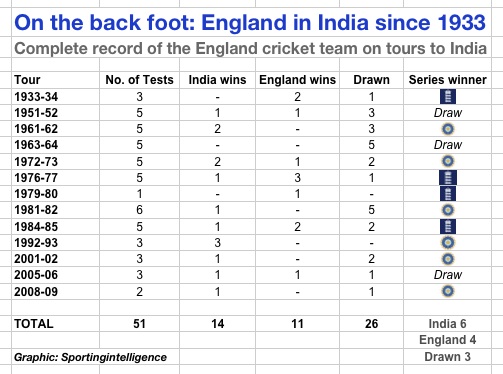Click the India crest for the 1981-82 tour
Image resolution: width=503 pixels, height=374 pixels.
[448, 210]
